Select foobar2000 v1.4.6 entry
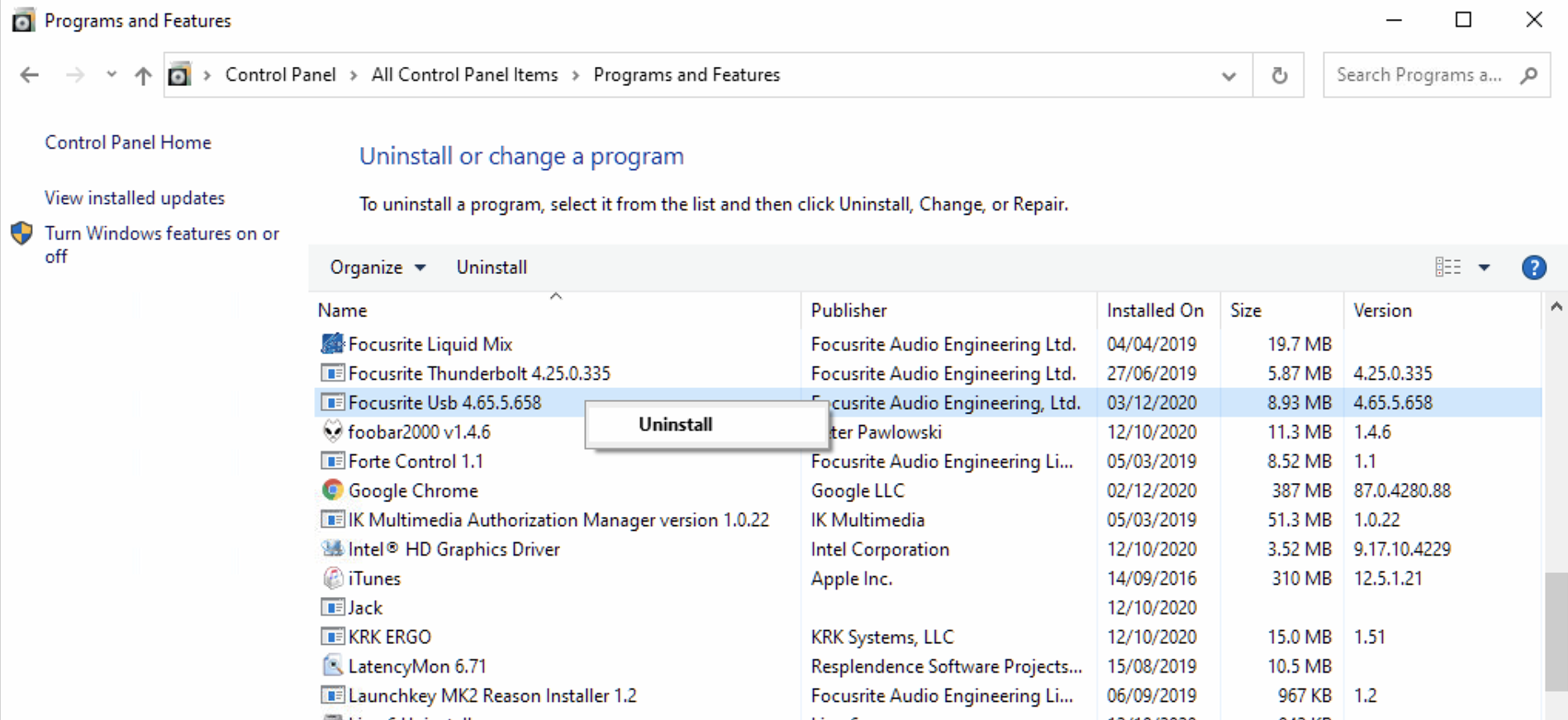Viewport: 1568px width, 720px height. pos(419,432)
